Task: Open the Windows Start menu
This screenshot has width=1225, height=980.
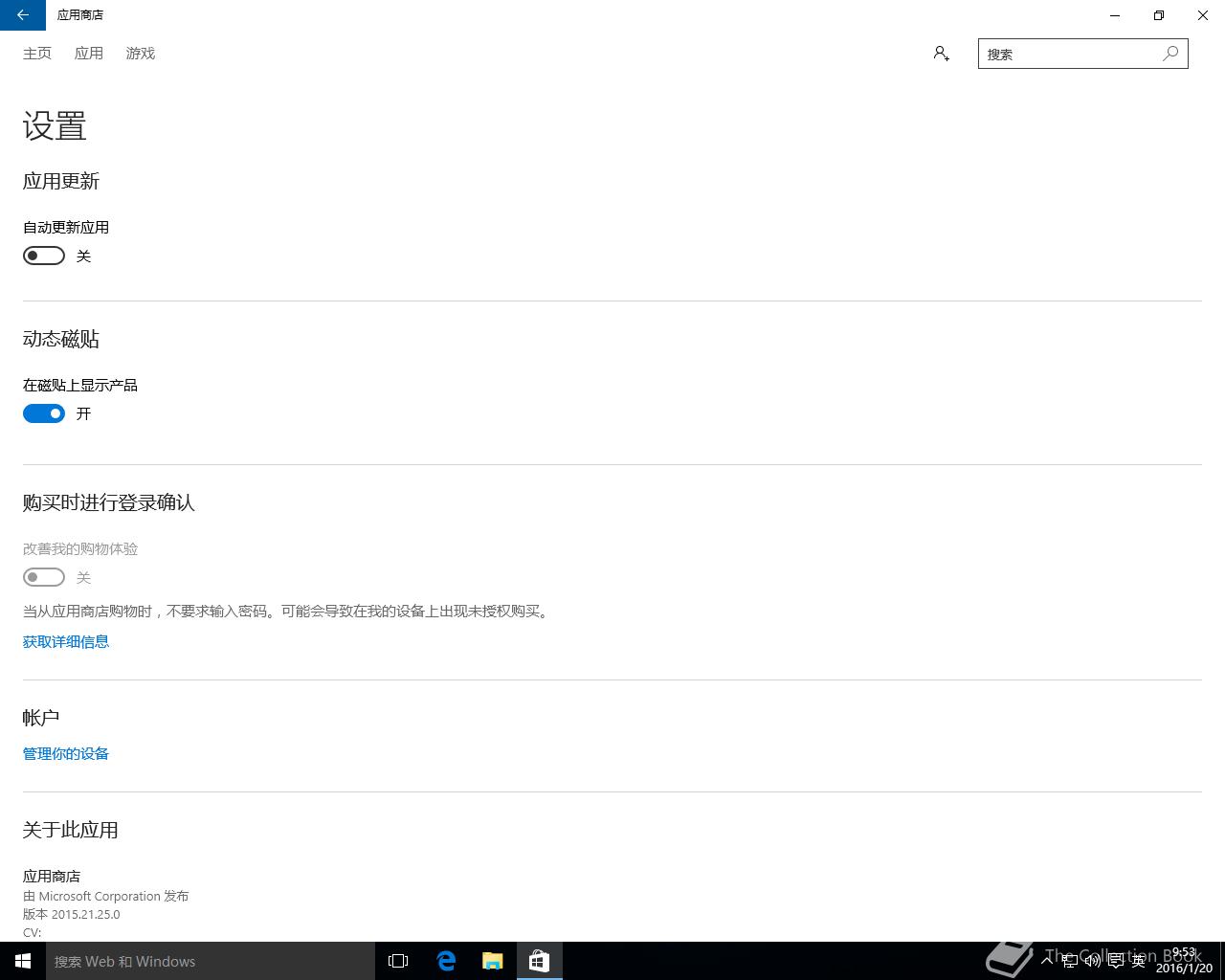Action: [x=23, y=961]
